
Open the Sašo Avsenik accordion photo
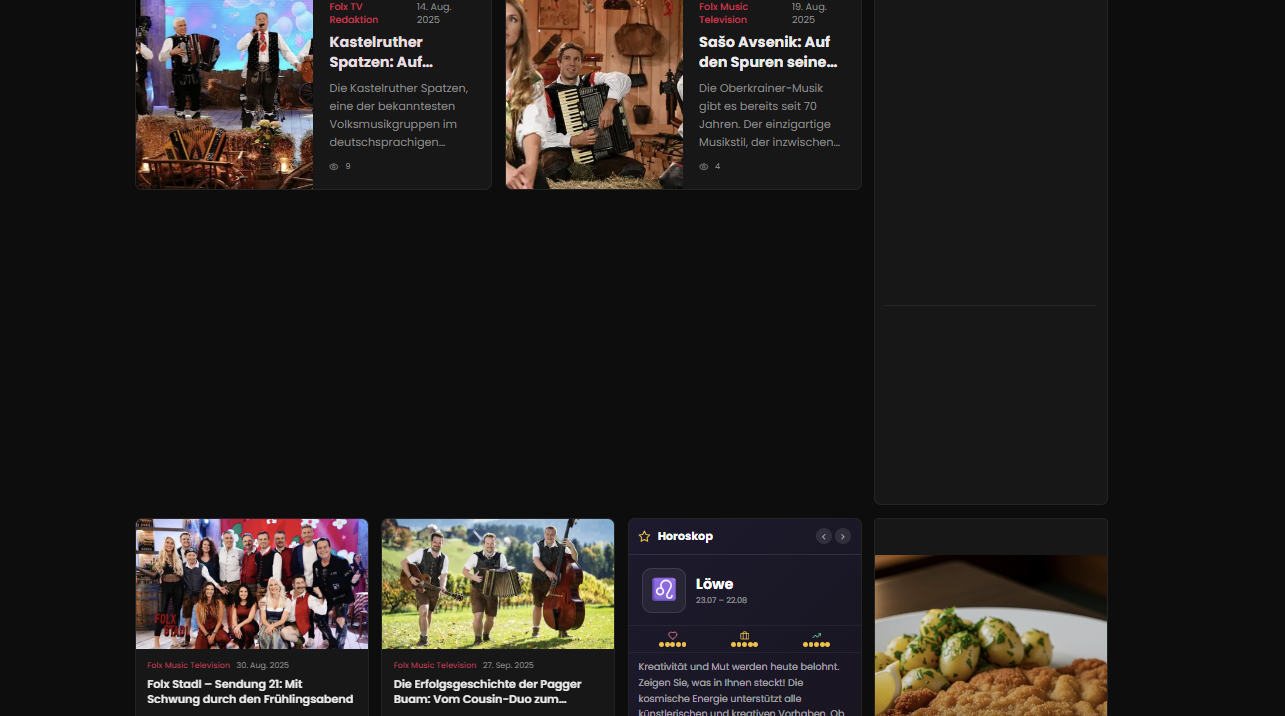coord(594,94)
